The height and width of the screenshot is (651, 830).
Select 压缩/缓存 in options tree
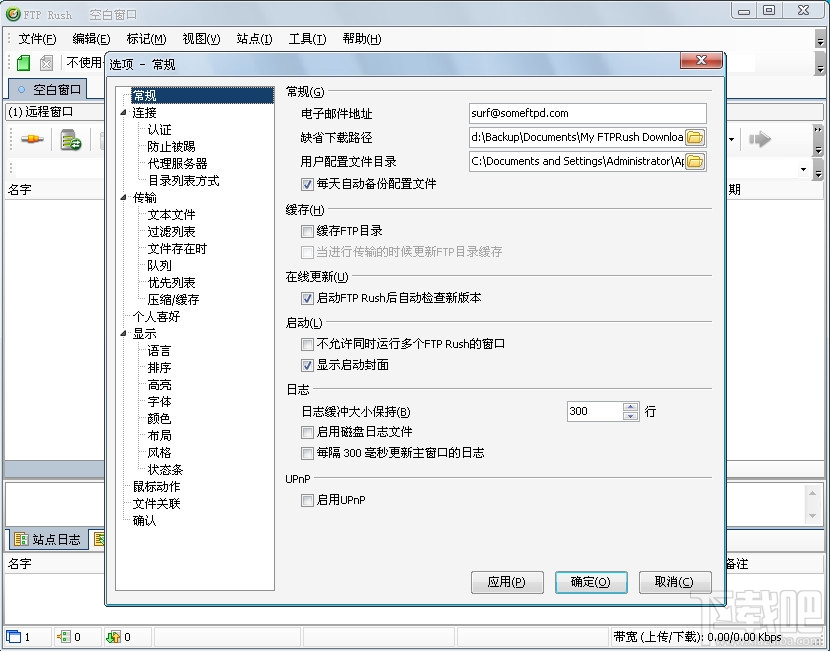(173, 300)
